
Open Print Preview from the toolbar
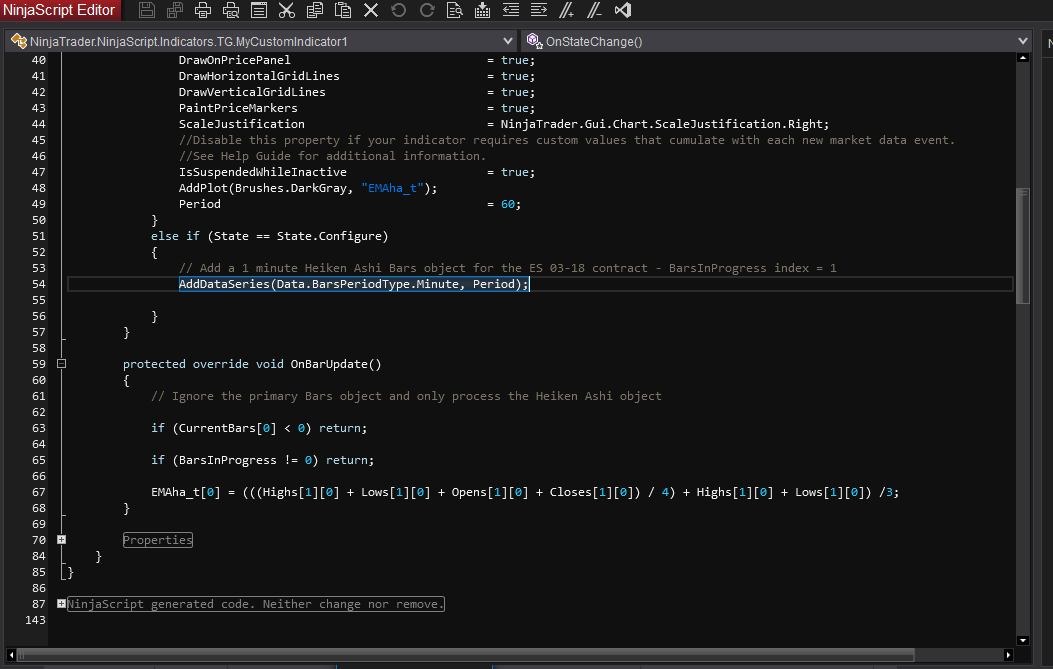coord(231,11)
